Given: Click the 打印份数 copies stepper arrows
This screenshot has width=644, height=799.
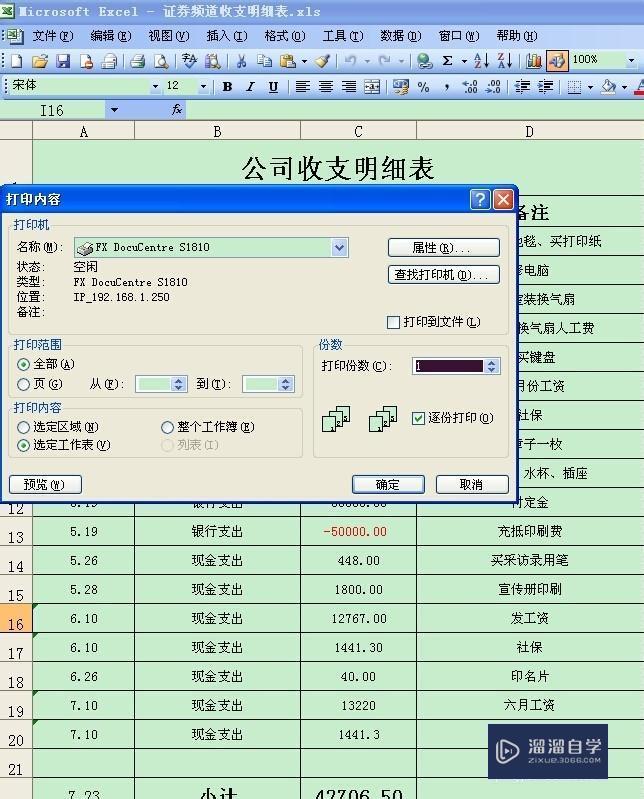Looking at the screenshot, I should 492,366.
